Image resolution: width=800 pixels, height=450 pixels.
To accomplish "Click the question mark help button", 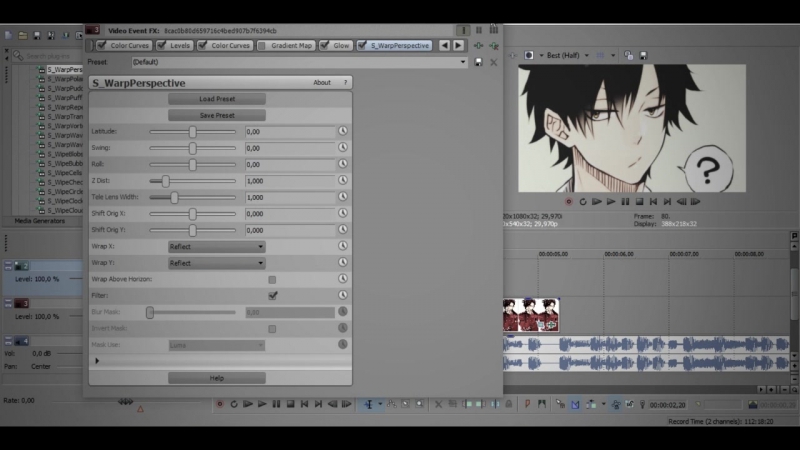I will coord(345,83).
